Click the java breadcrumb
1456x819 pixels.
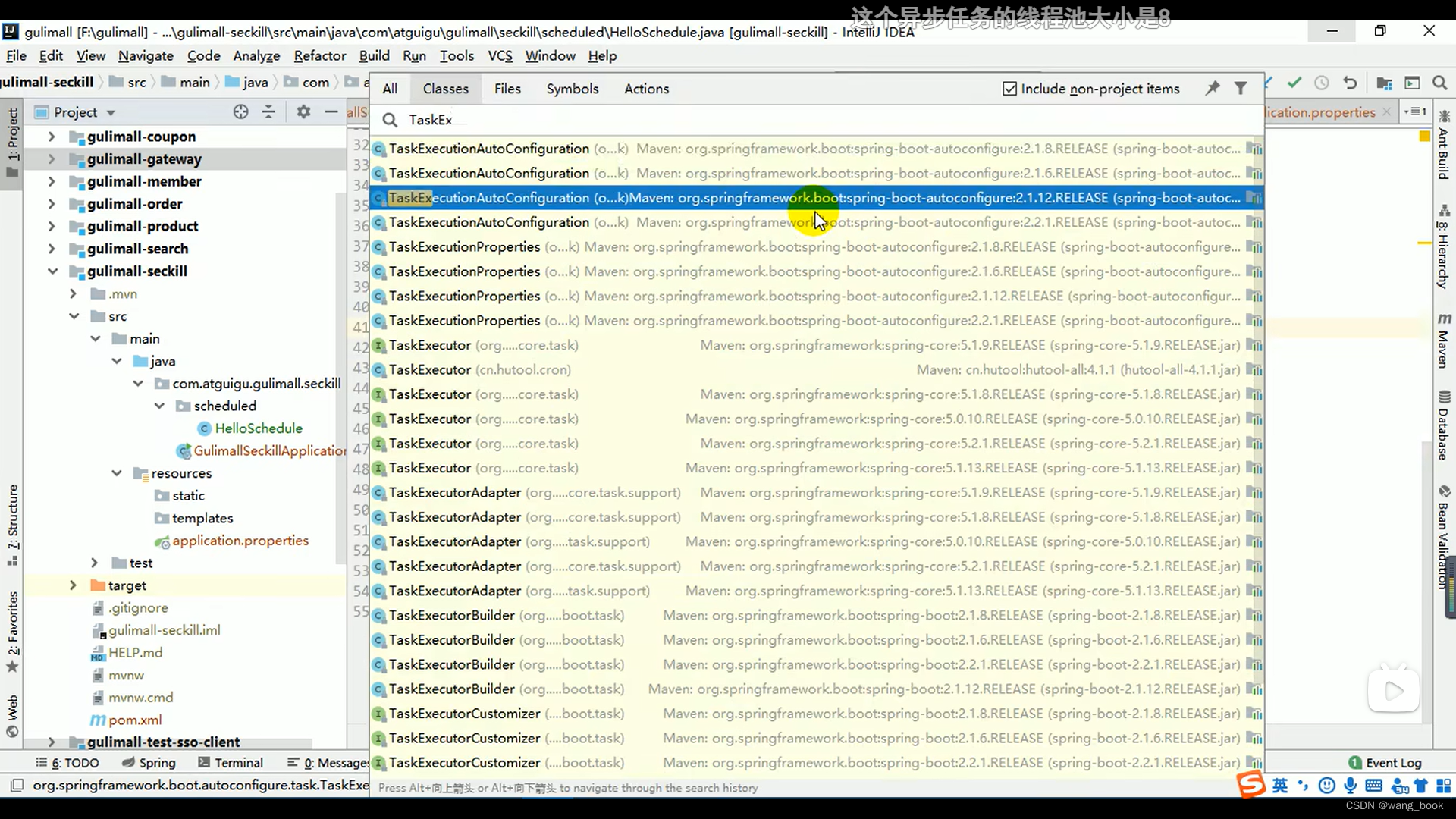click(246, 82)
